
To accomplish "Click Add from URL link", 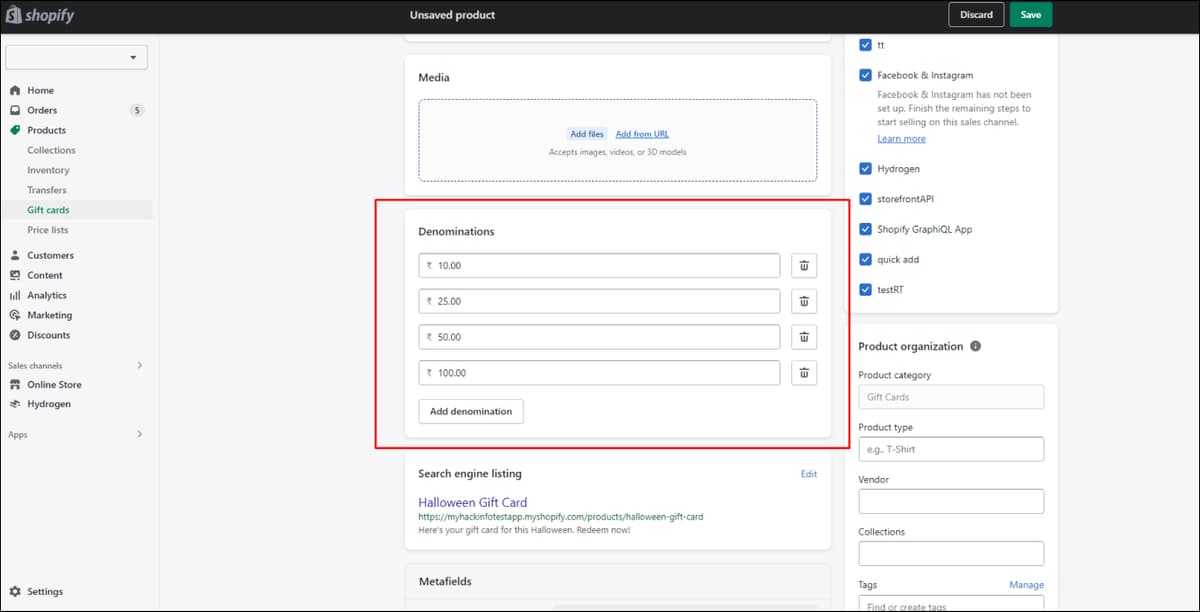I will point(642,134).
